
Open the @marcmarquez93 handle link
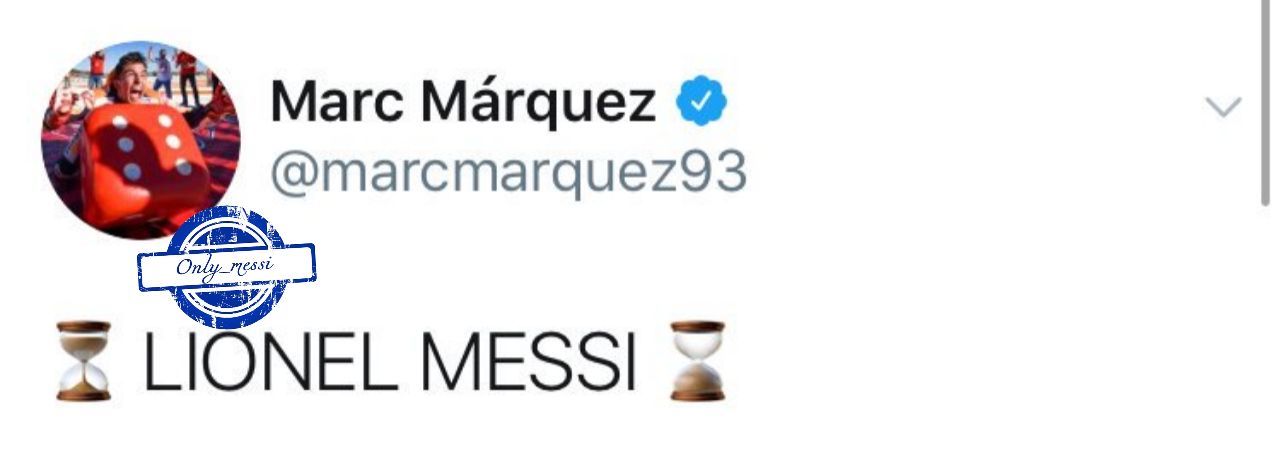coord(508,174)
